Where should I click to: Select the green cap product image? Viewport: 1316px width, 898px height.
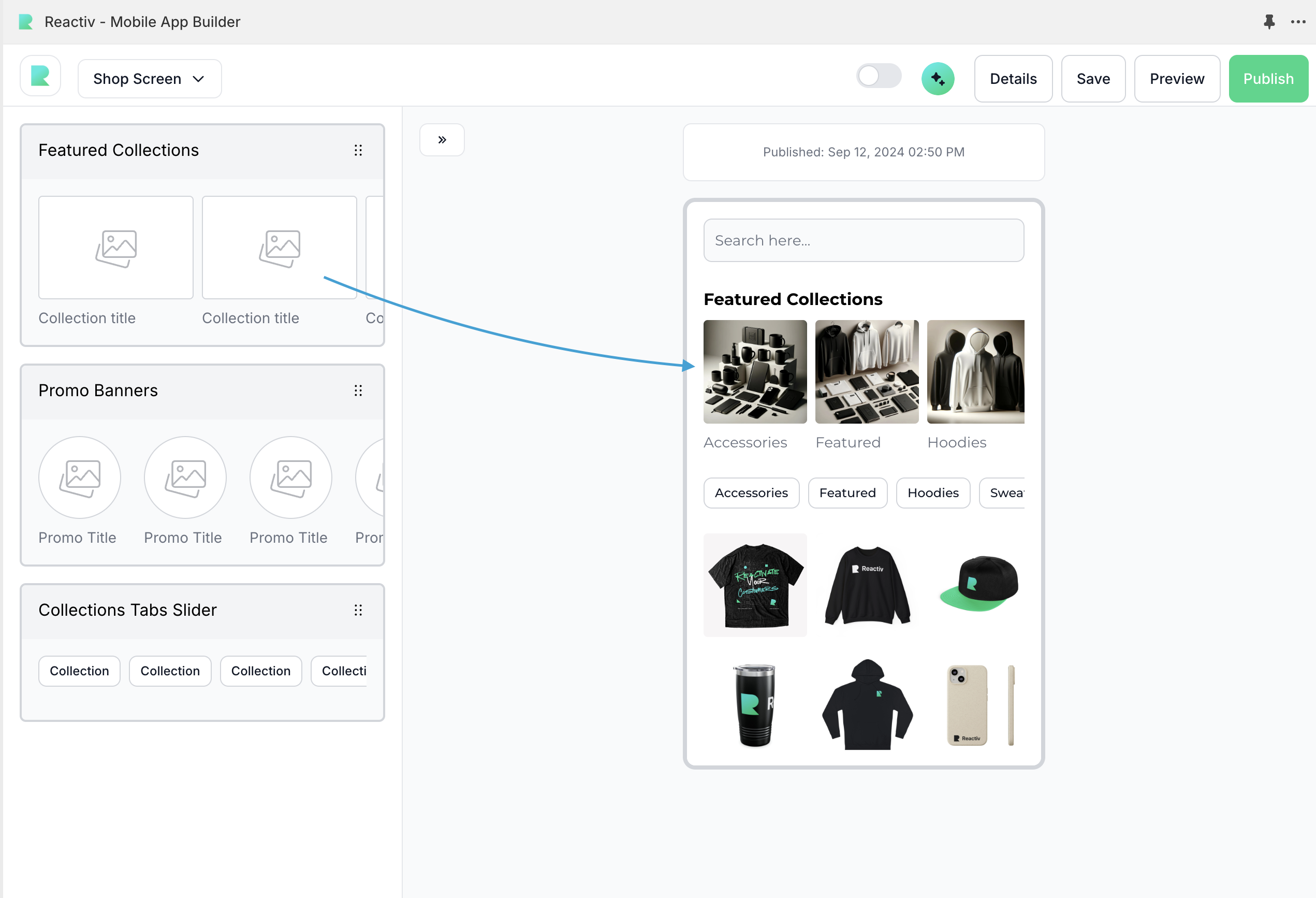click(x=978, y=584)
